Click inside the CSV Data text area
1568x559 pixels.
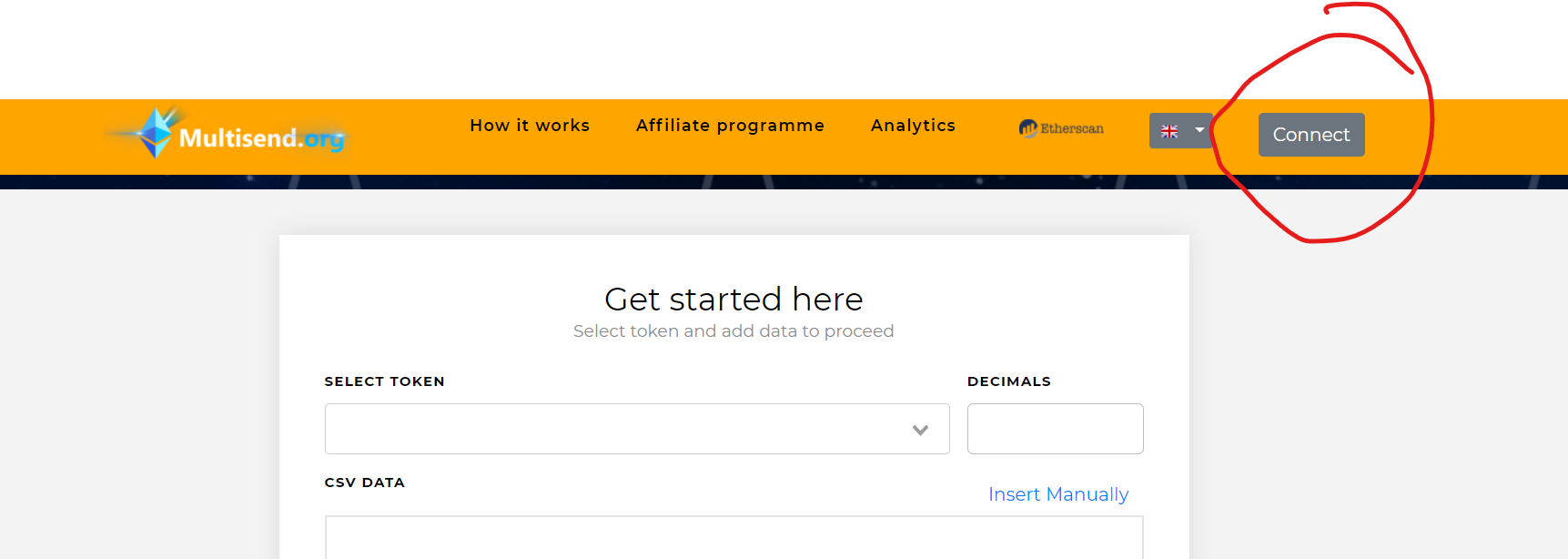[734, 538]
